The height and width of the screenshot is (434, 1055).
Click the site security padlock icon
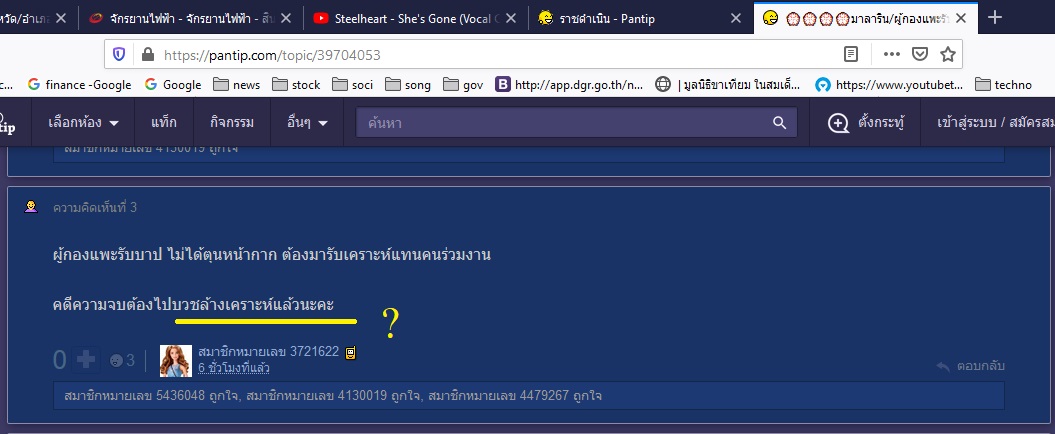[x=147, y=55]
